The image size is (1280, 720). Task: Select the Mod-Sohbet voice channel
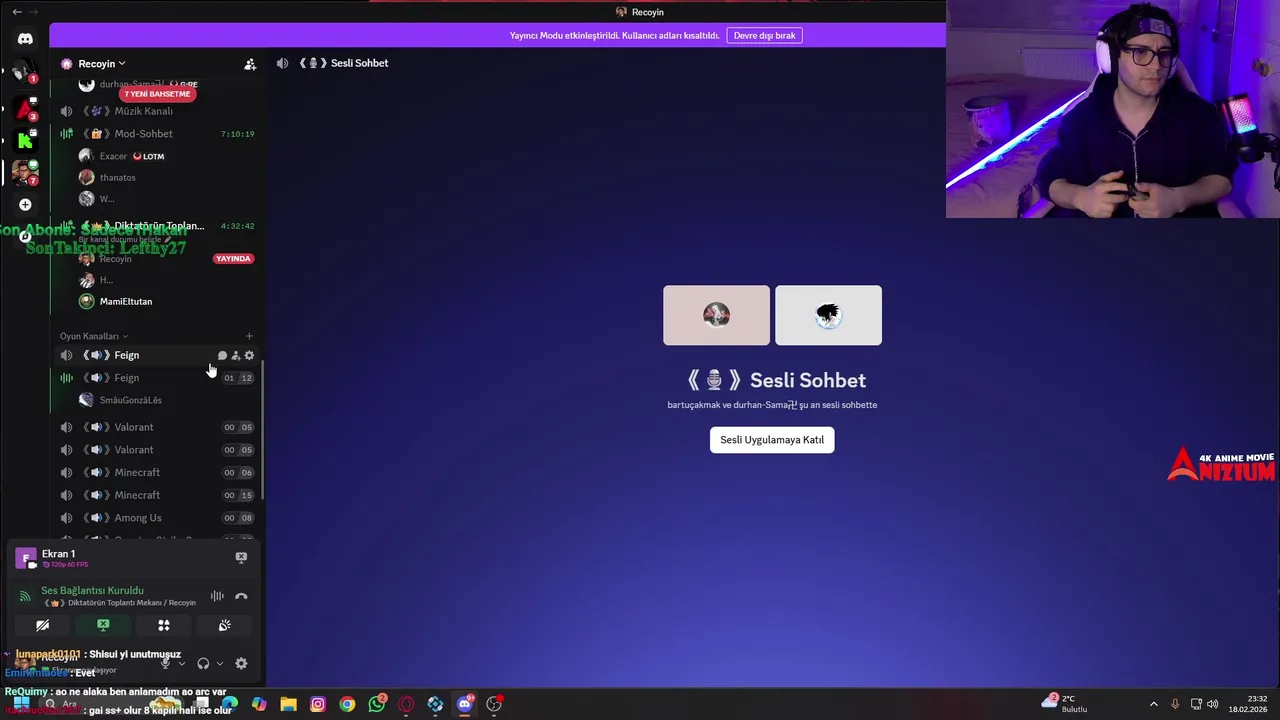pyautogui.click(x=157, y=134)
